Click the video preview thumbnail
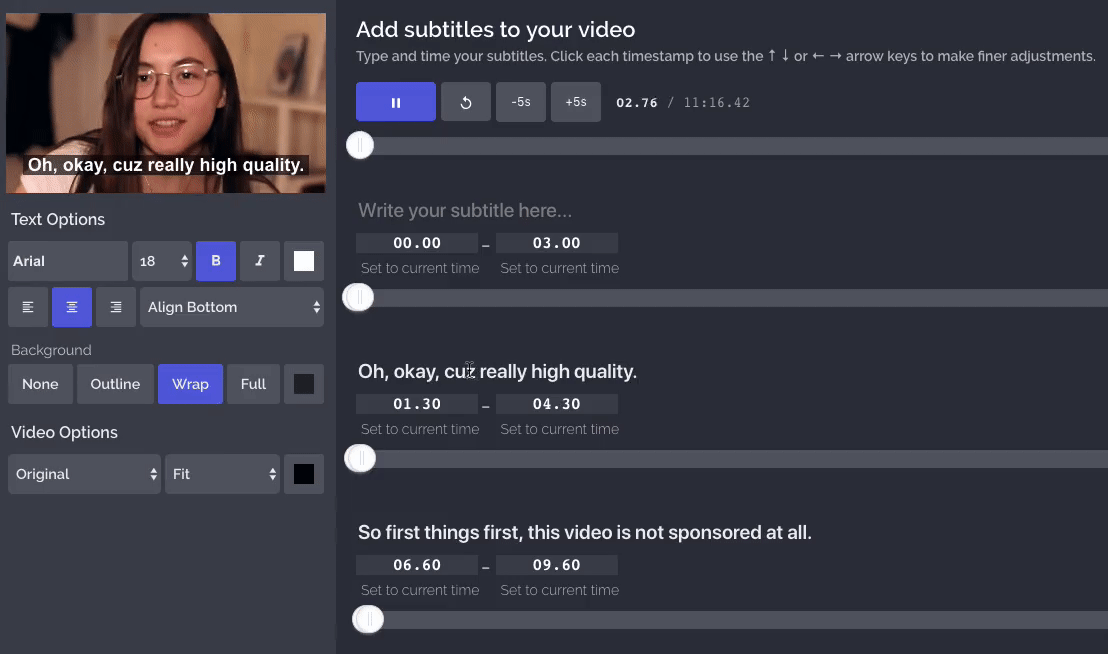 coord(166,103)
